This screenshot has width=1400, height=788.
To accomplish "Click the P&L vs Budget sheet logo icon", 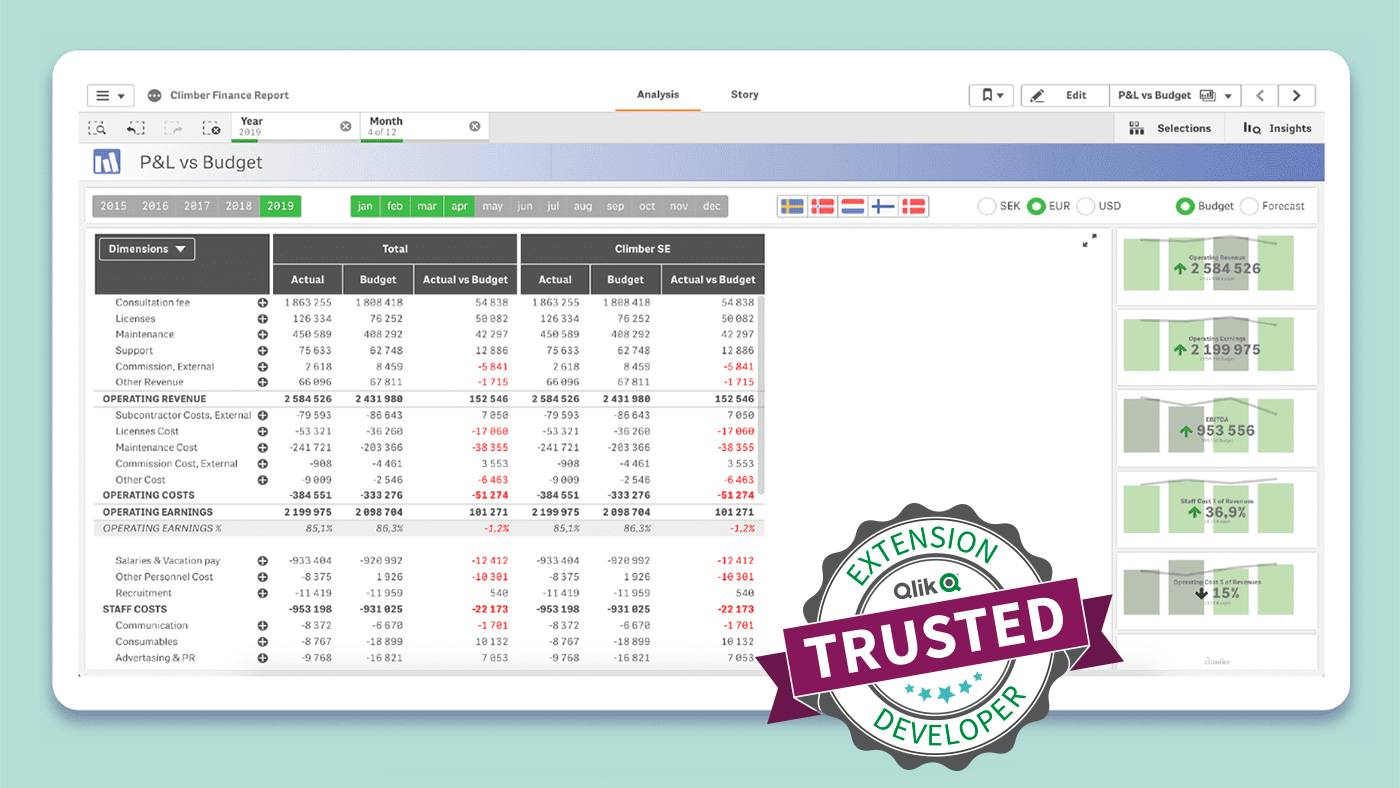I will 107,162.
